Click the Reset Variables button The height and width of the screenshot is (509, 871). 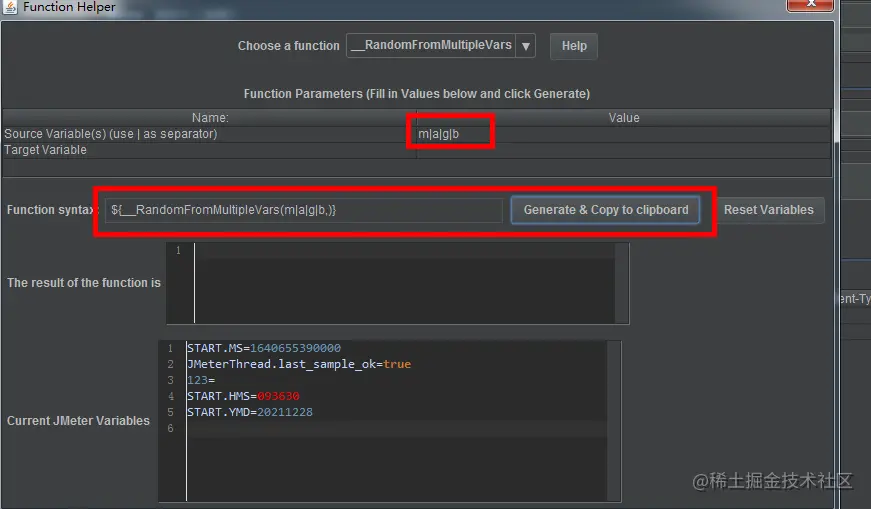pyautogui.click(x=769, y=210)
